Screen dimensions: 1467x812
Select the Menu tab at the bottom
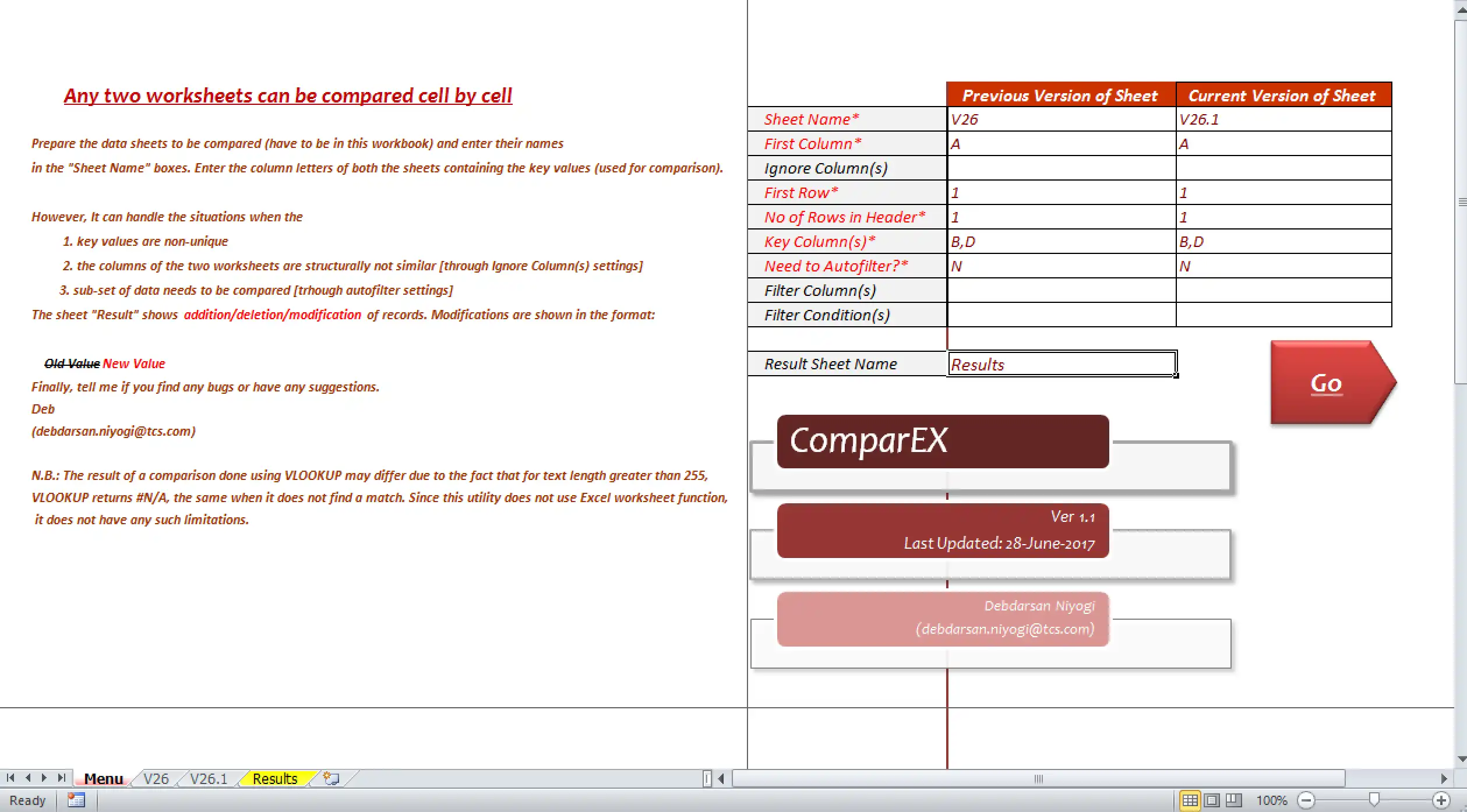[x=103, y=778]
